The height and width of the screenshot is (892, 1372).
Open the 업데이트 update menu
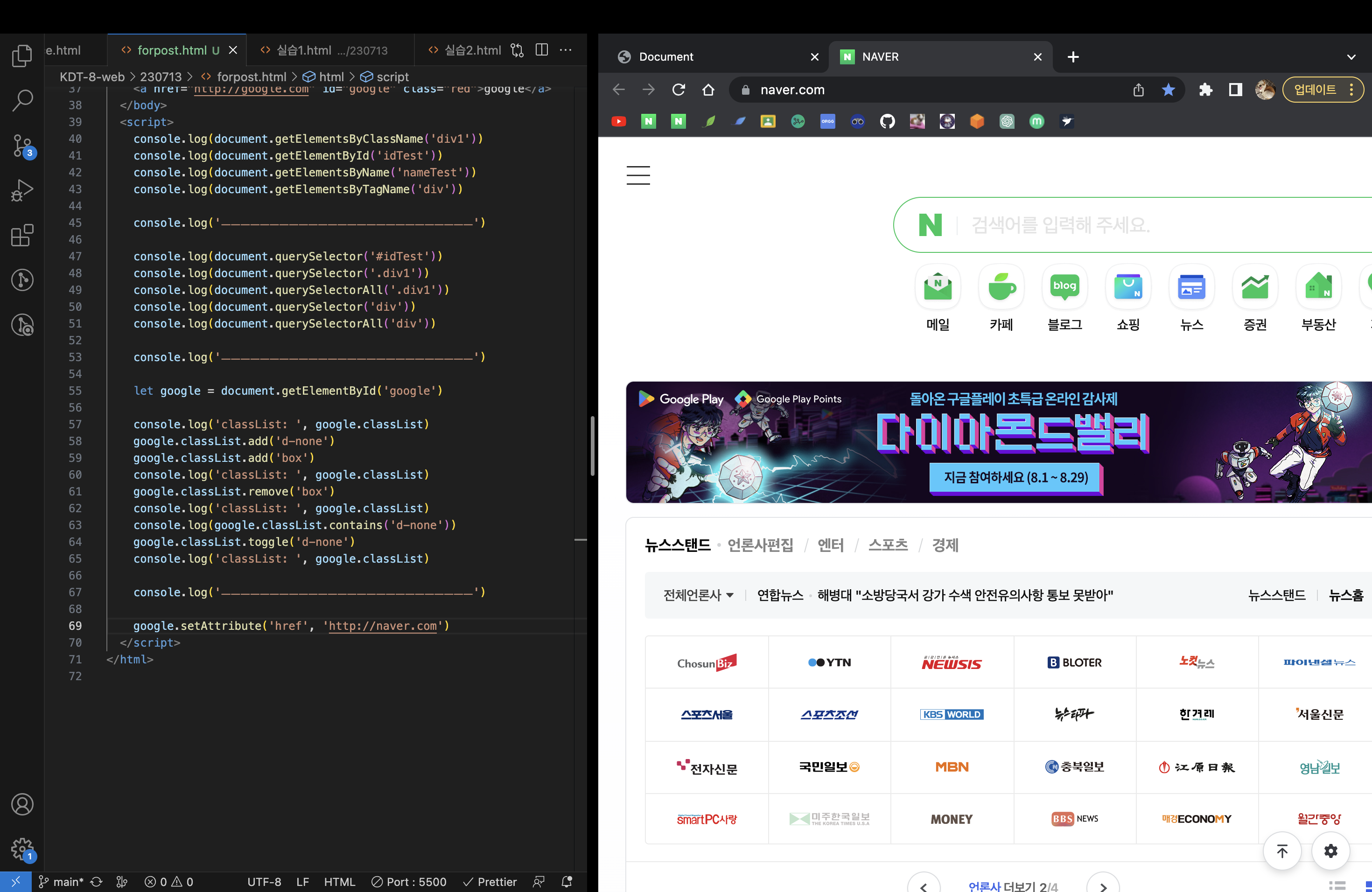(x=1323, y=89)
